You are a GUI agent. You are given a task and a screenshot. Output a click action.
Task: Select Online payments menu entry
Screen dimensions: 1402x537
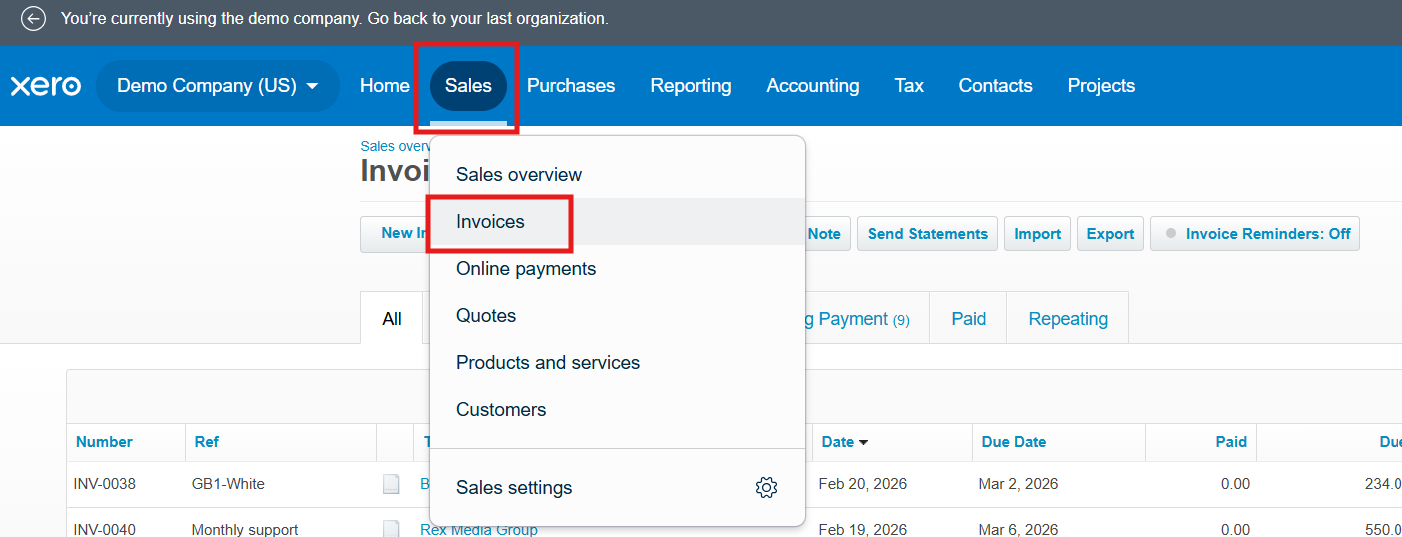[x=617, y=268]
